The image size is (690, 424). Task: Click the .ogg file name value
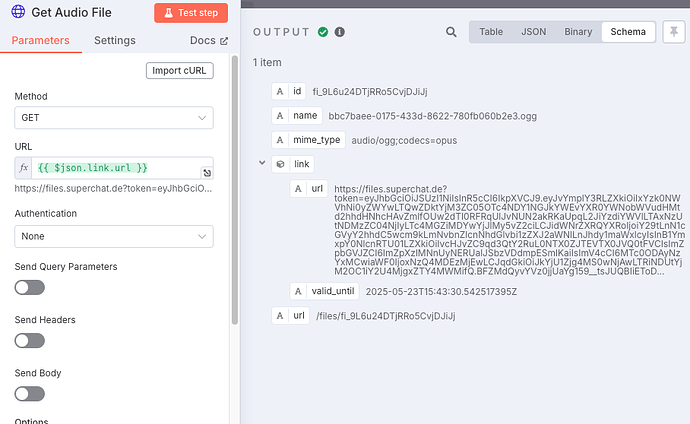(x=433, y=117)
